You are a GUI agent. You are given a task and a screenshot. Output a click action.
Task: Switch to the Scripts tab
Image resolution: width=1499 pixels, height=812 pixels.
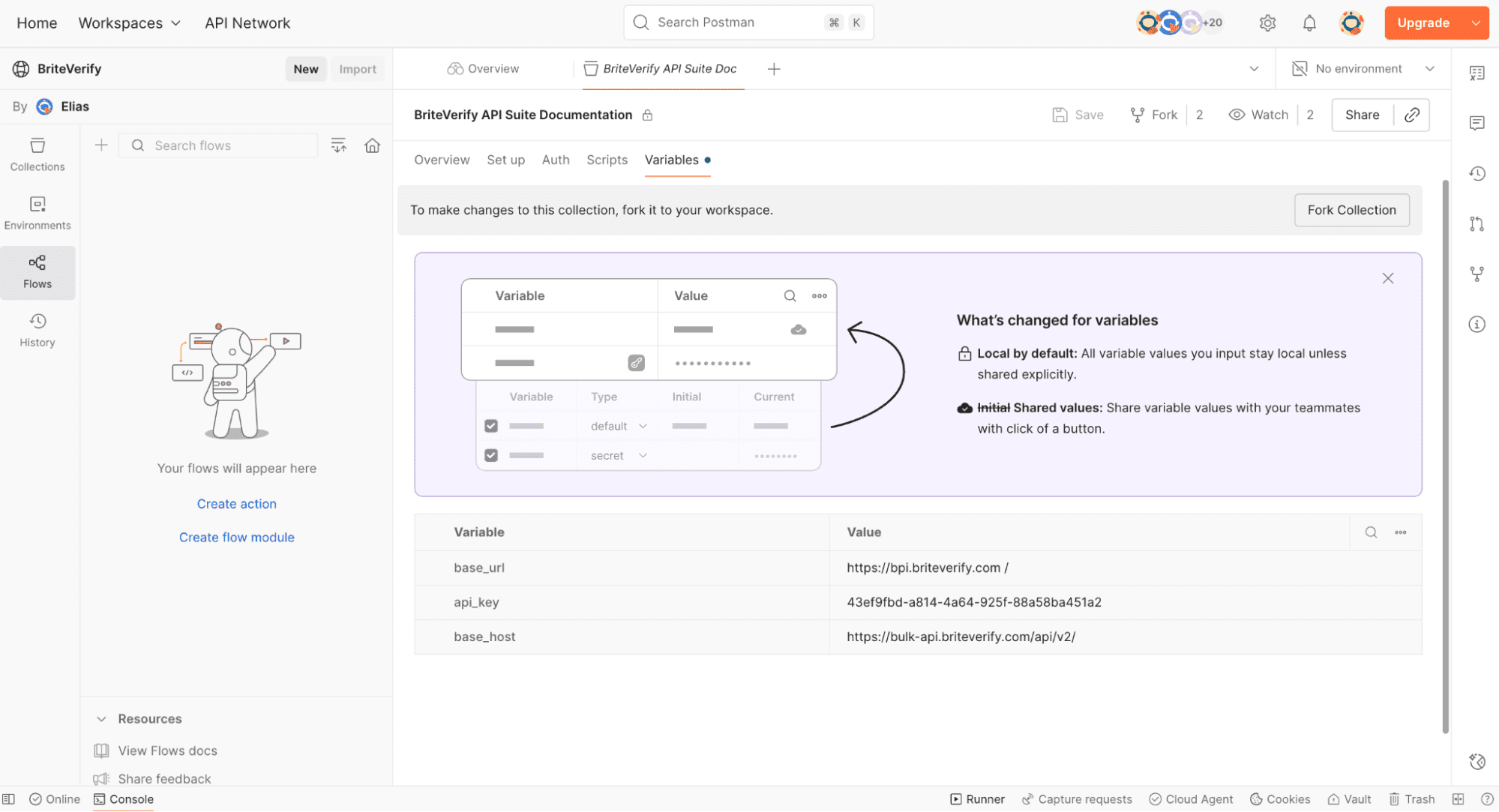607,160
